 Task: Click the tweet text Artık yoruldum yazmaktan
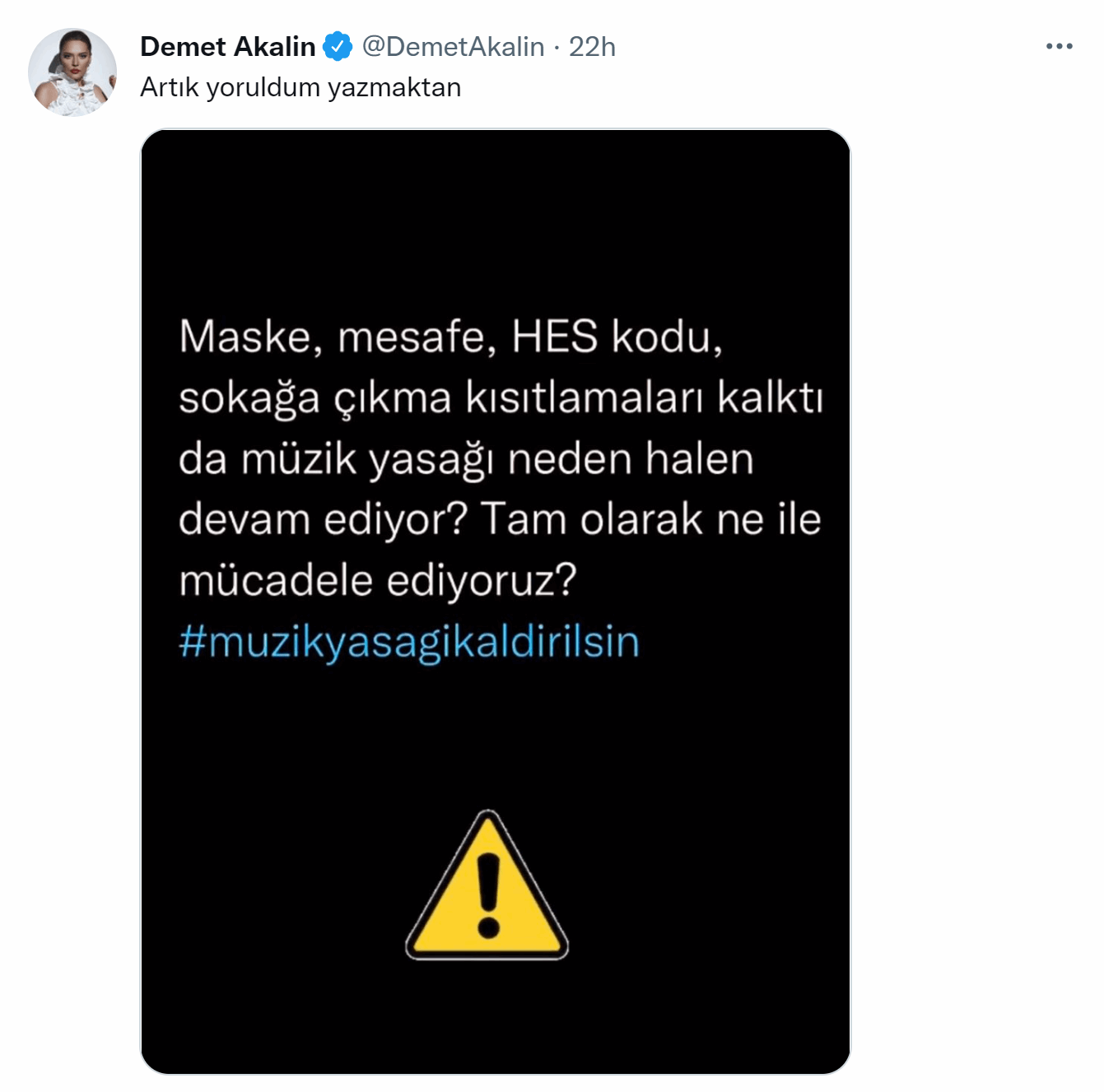click(x=300, y=87)
